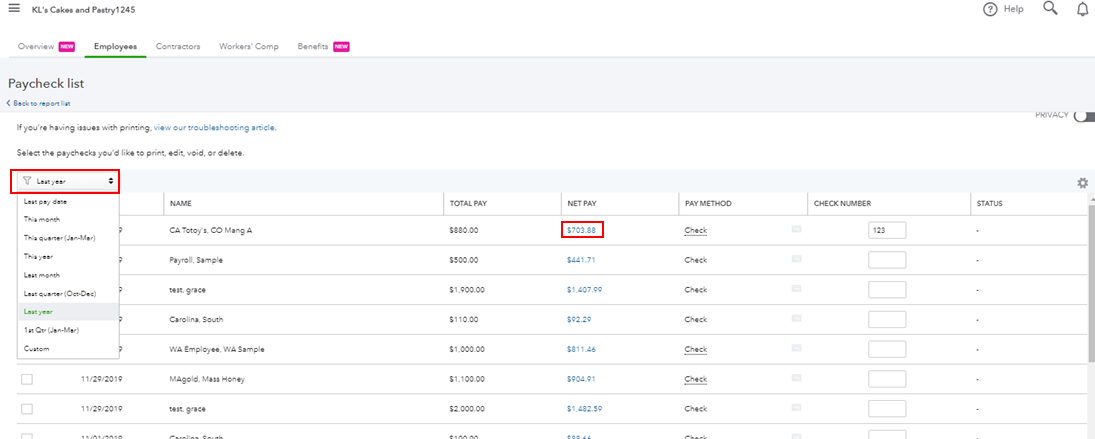Open net pay $703.88 paycheck link
Image resolution: width=1095 pixels, height=439 pixels.
pos(581,230)
